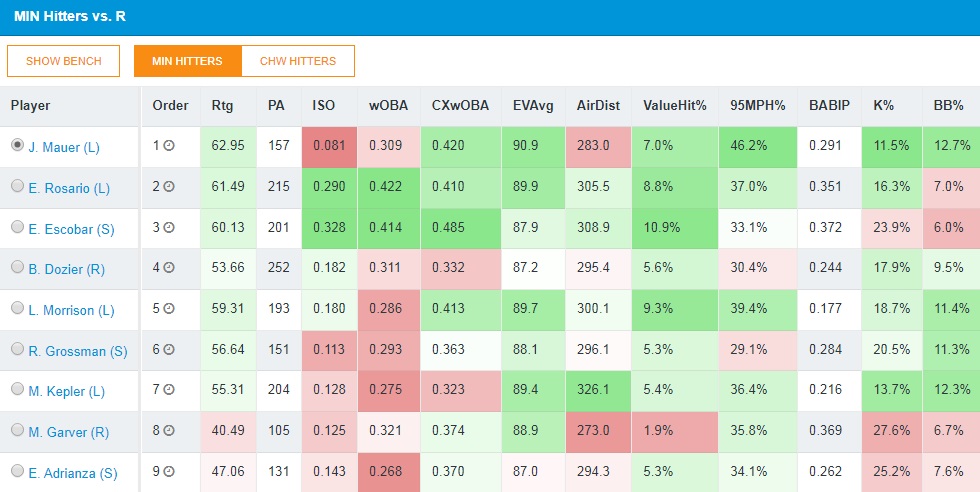Sort by the CXwOBA column header

460,106
